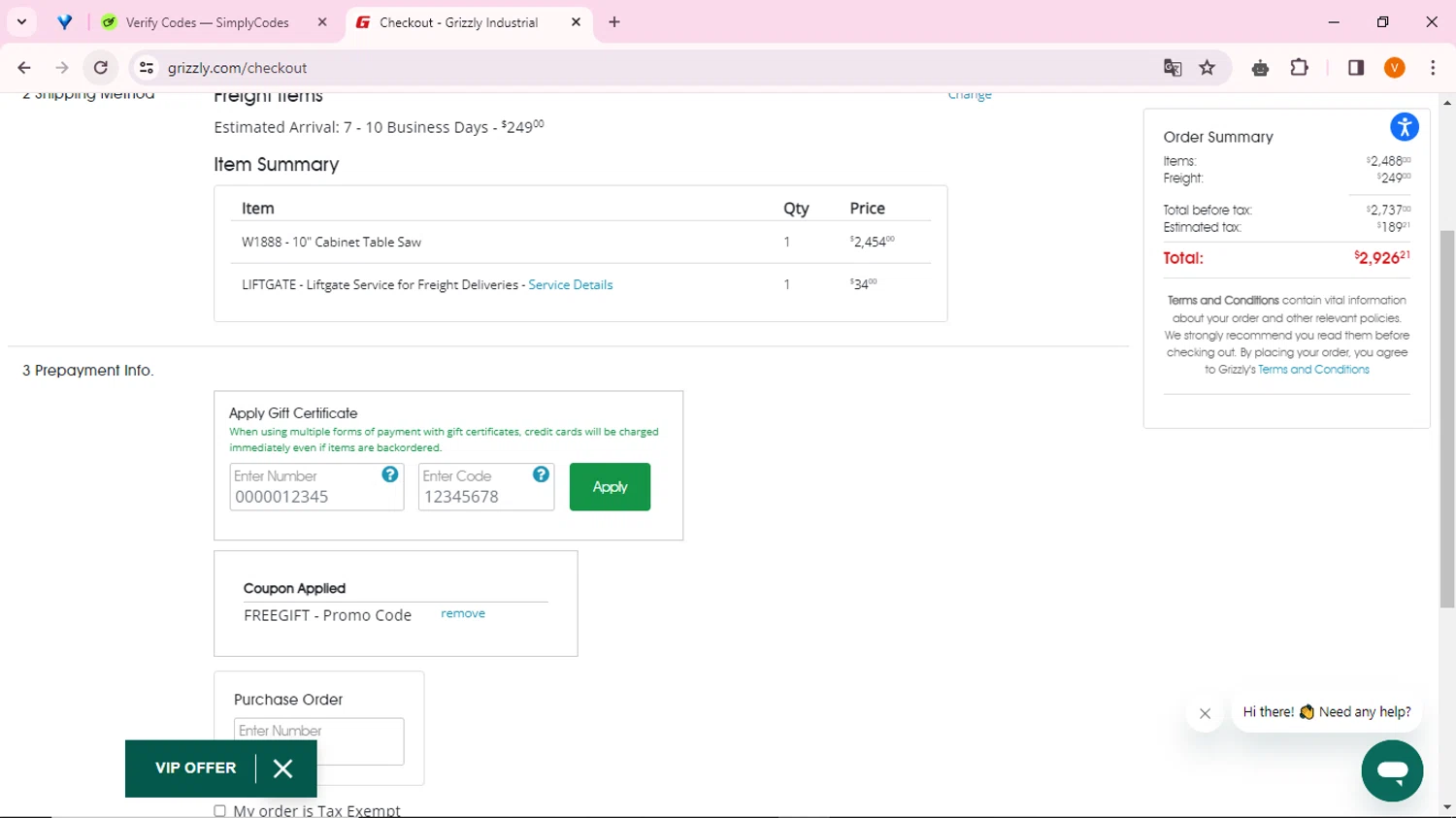Click the 3 Prepayment Info step label

click(88, 371)
